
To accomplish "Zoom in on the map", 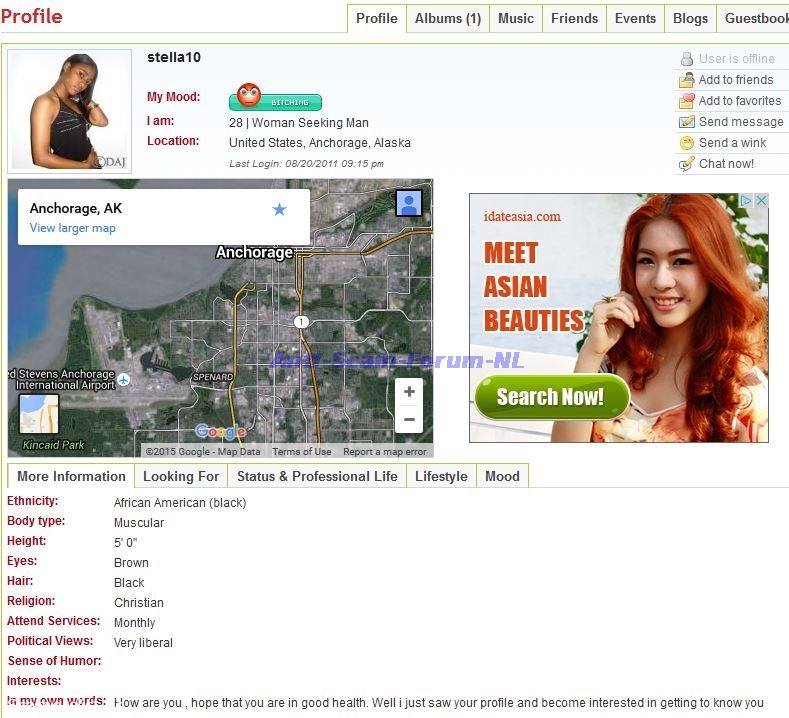I will [409, 392].
